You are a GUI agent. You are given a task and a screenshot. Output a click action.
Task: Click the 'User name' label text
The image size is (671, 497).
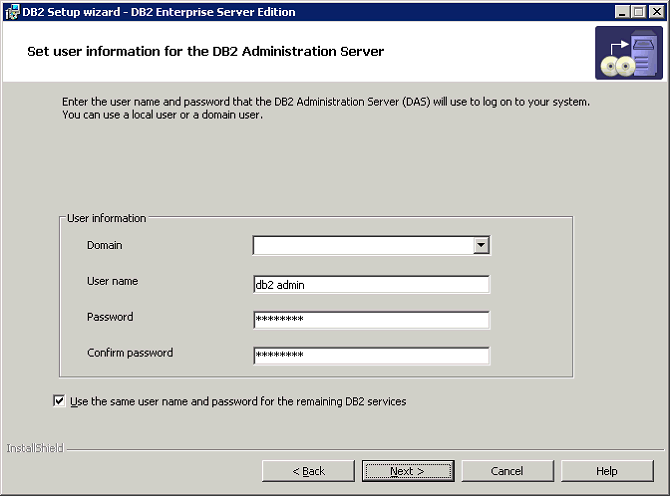[113, 281]
